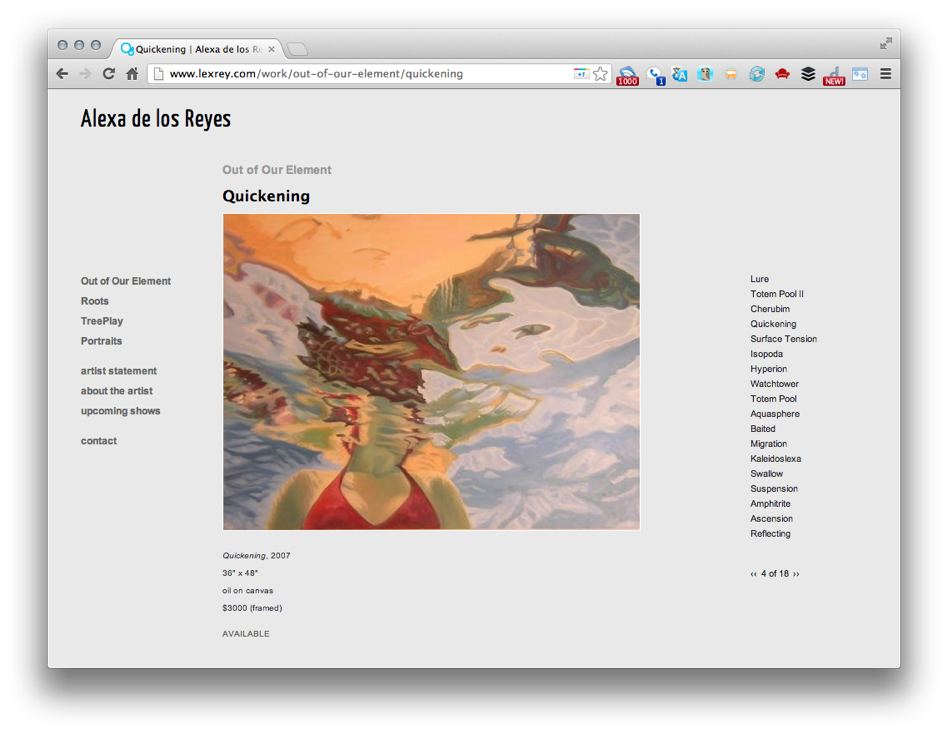The width and height of the screenshot is (948, 734).
Task: Open the feed extension with 1000 badge
Action: pyautogui.click(x=627, y=75)
